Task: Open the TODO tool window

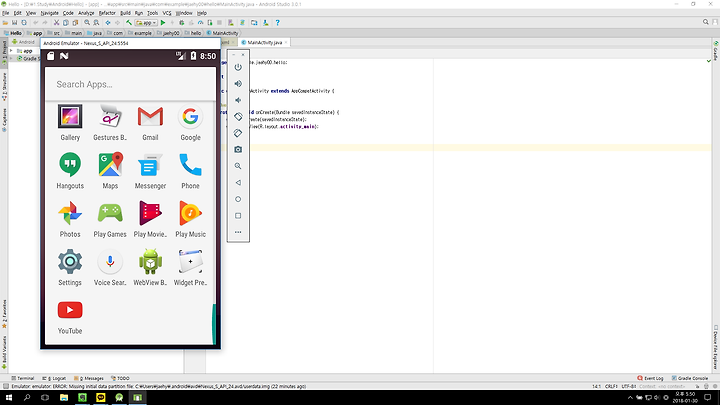Action: click(x=120, y=378)
